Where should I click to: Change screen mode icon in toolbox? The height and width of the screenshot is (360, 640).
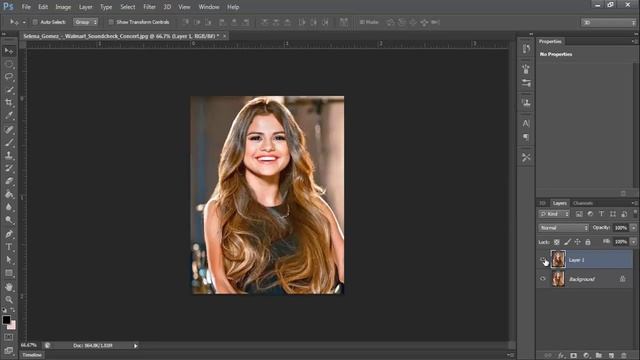pyautogui.click(x=9, y=350)
